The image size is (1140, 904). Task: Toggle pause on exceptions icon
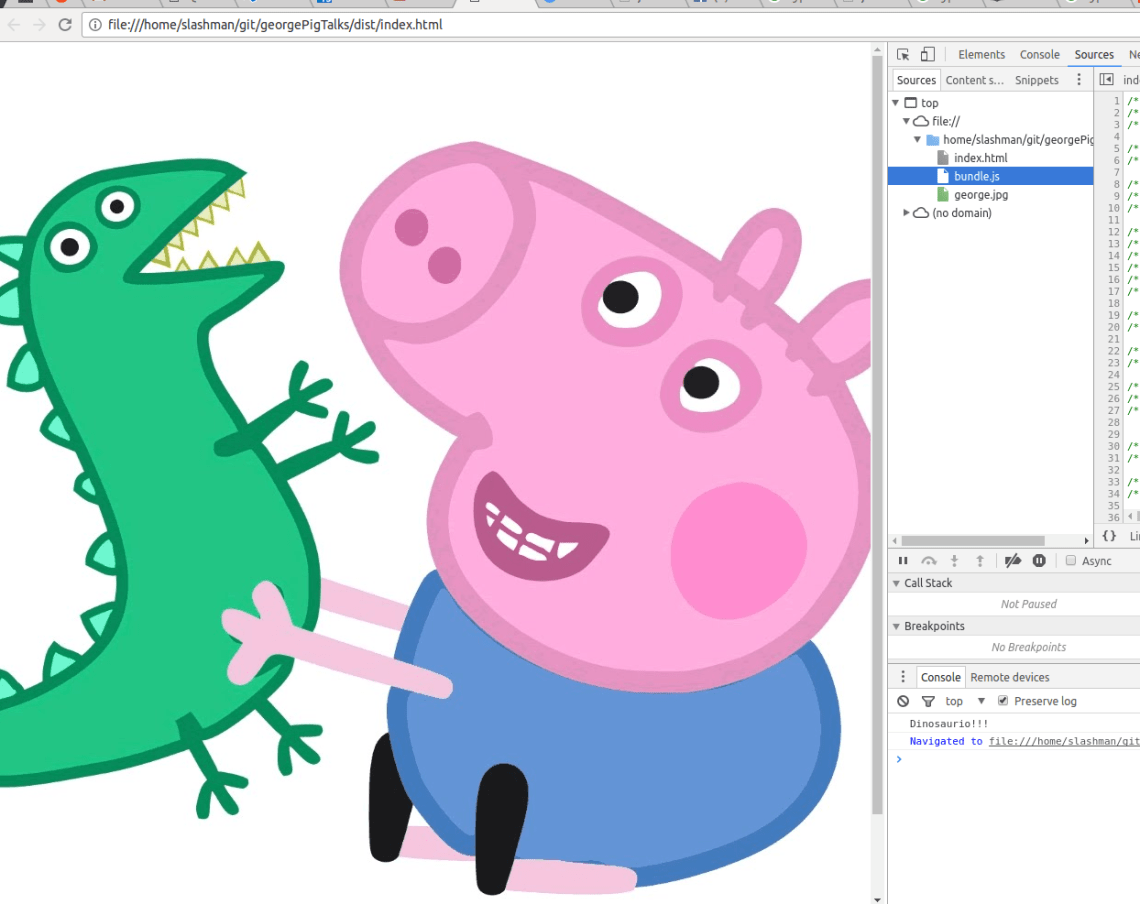(1039, 561)
